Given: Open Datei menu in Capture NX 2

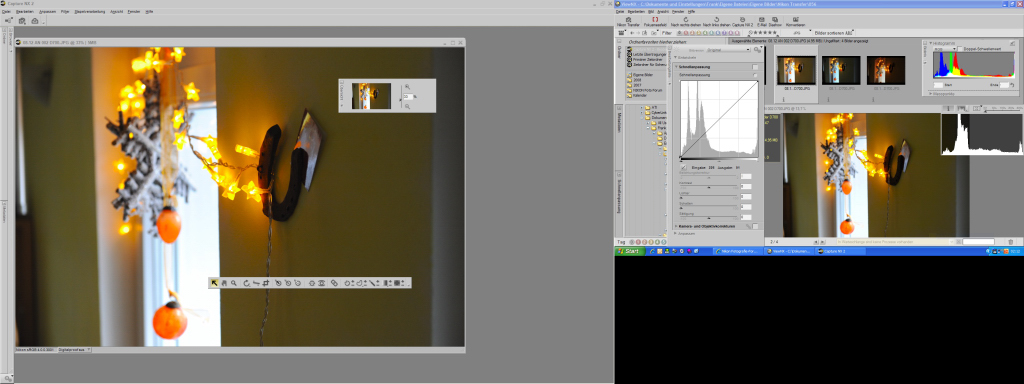Looking at the screenshot, I should pyautogui.click(x=7, y=12).
